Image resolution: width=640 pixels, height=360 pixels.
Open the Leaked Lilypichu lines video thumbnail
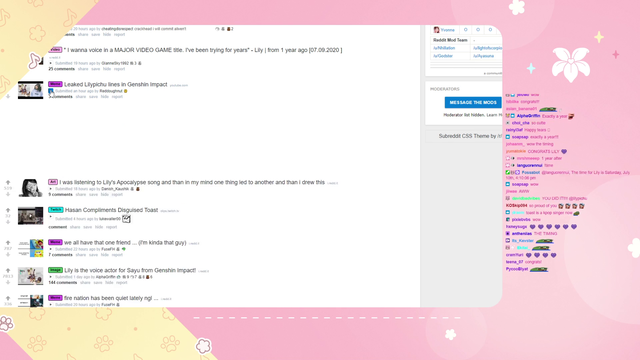coord(30,90)
